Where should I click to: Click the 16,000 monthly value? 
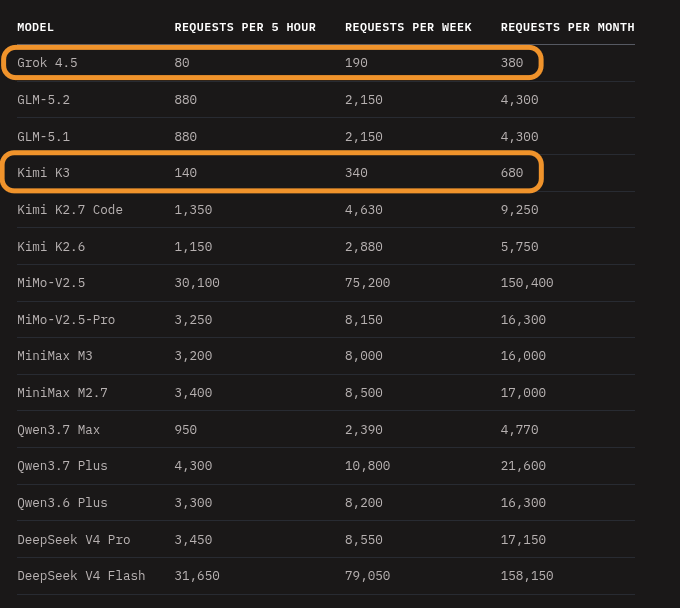point(523,356)
